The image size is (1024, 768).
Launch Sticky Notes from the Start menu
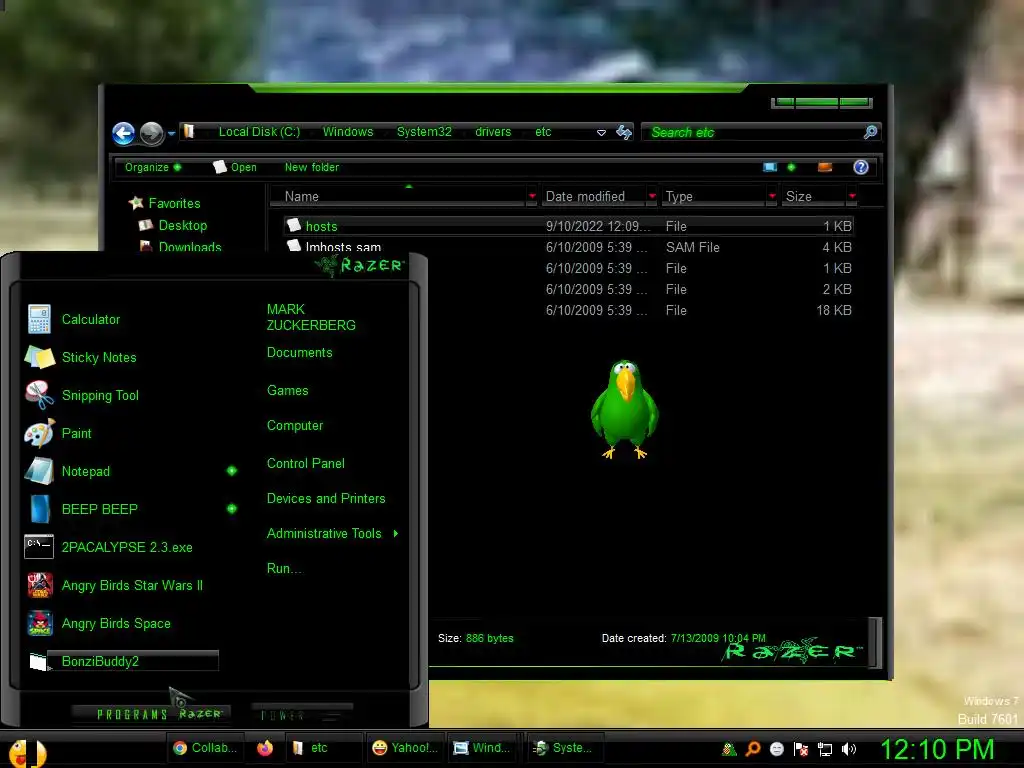[x=99, y=357]
